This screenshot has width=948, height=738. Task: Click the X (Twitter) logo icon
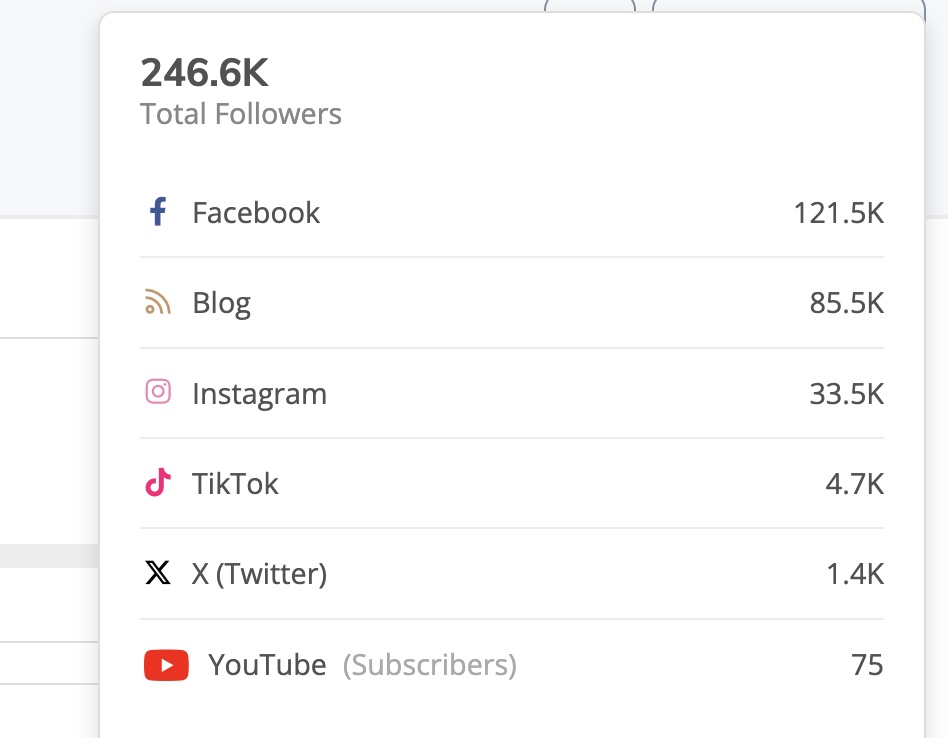157,573
